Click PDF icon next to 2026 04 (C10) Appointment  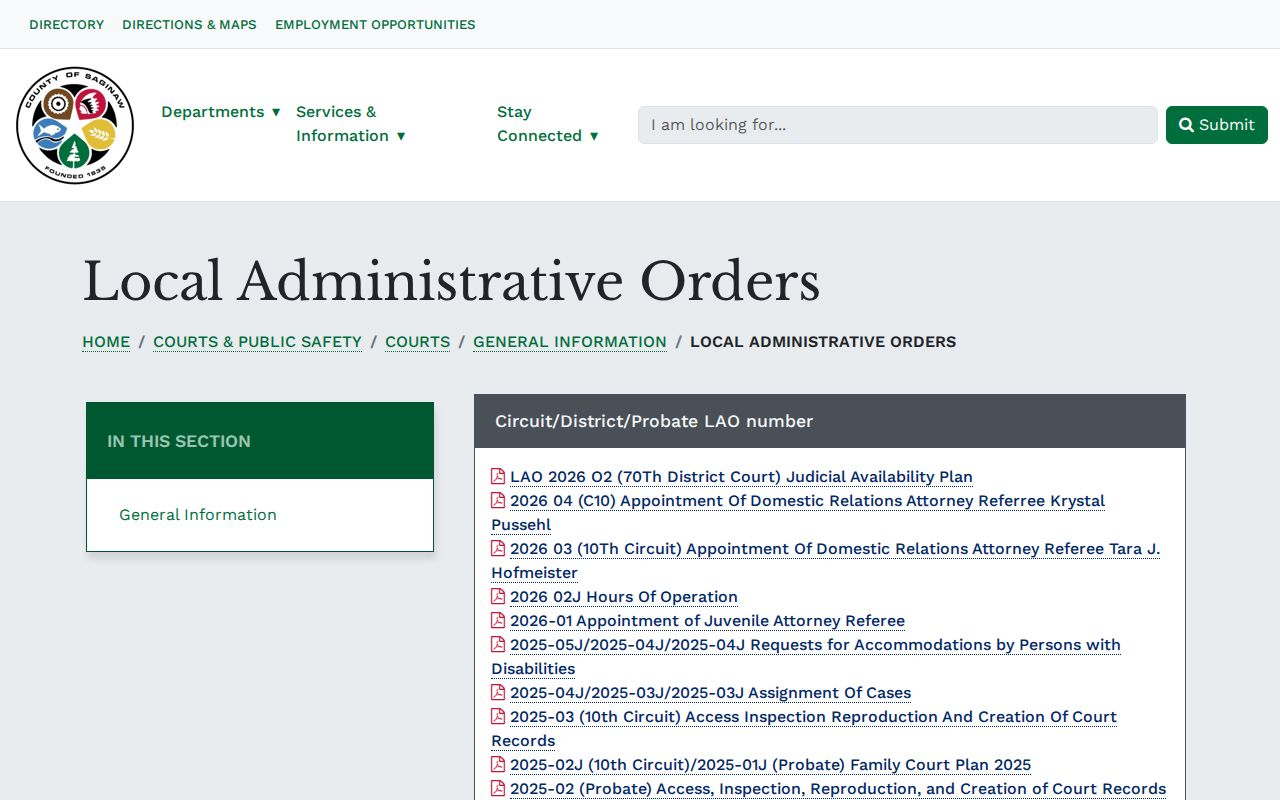(498, 500)
